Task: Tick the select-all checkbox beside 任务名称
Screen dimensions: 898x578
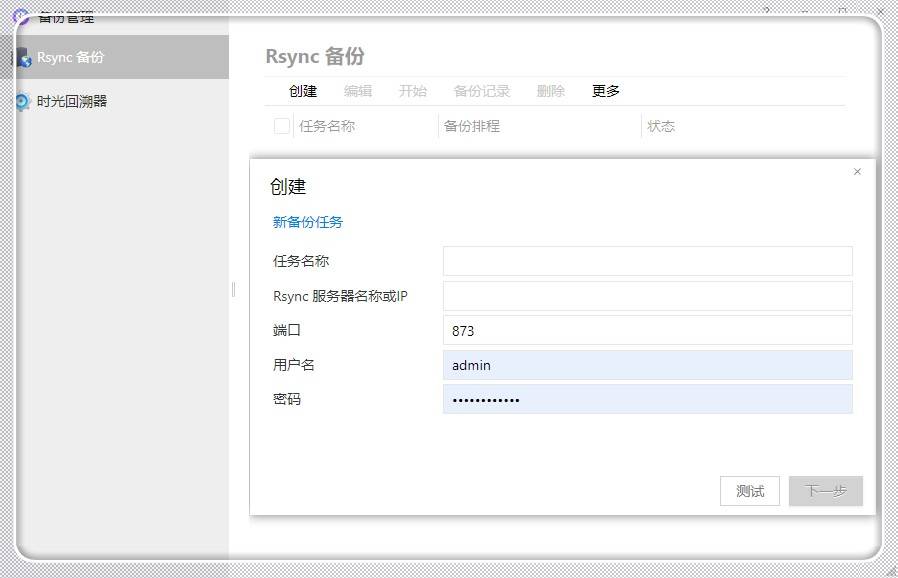Action: click(x=282, y=126)
